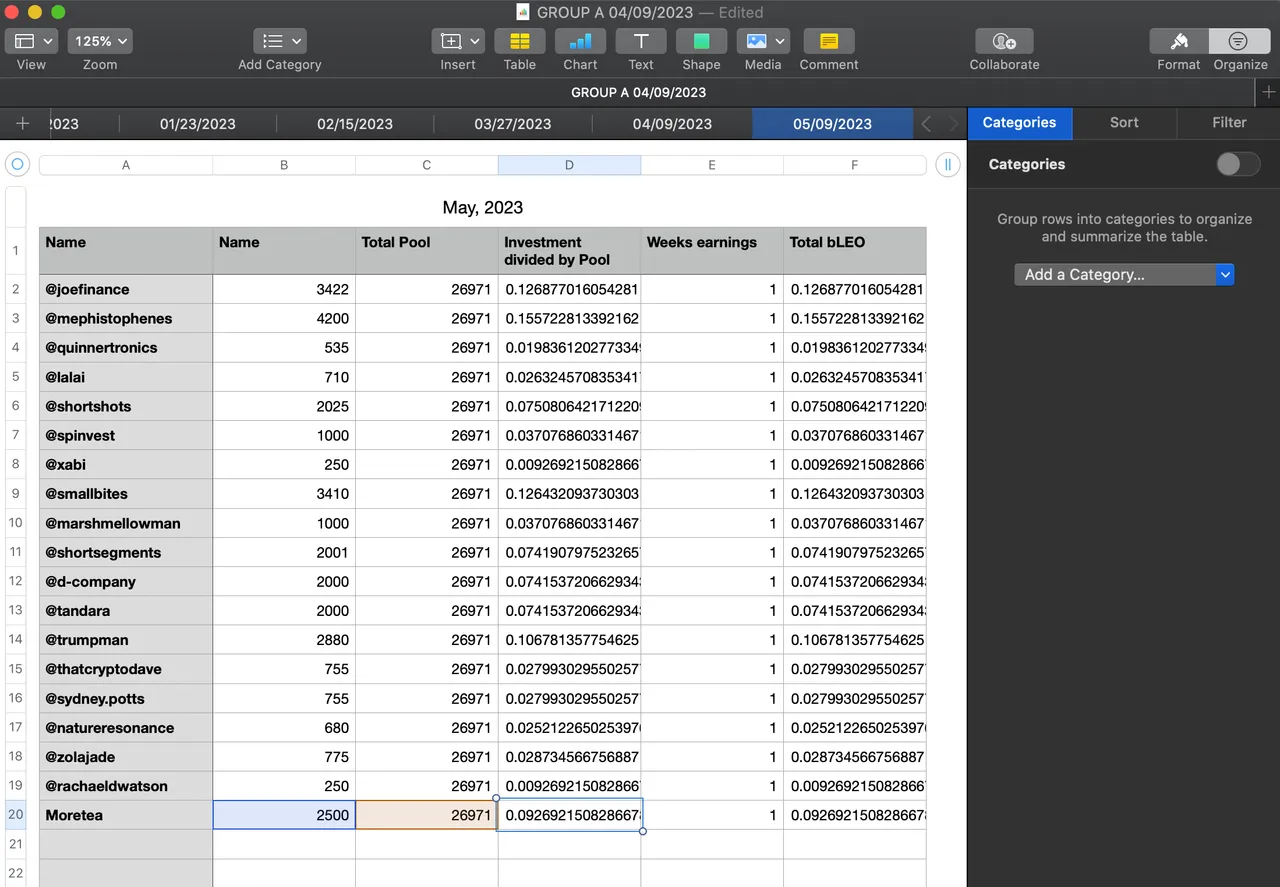Select the @rachaeldwatson cell
1280x887 pixels.
[x=126, y=786]
